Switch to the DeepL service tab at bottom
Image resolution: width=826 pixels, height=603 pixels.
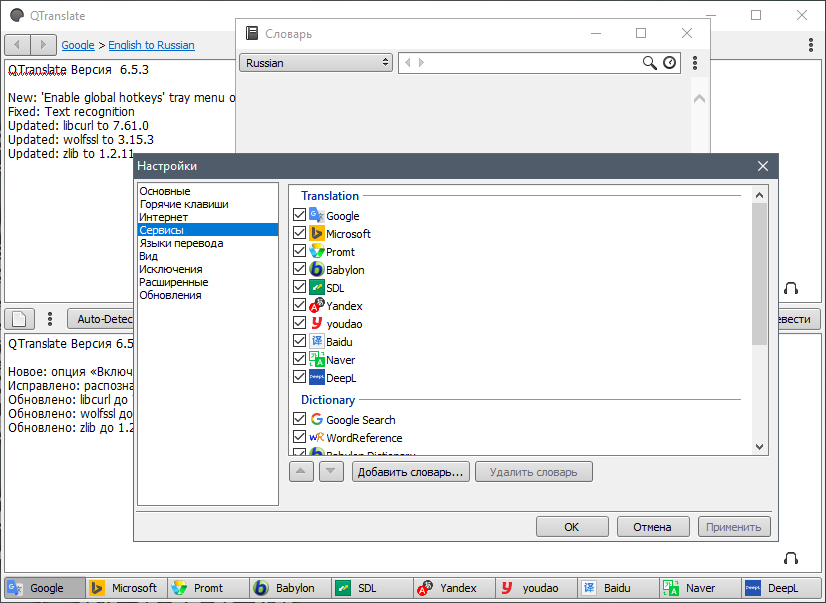point(782,588)
